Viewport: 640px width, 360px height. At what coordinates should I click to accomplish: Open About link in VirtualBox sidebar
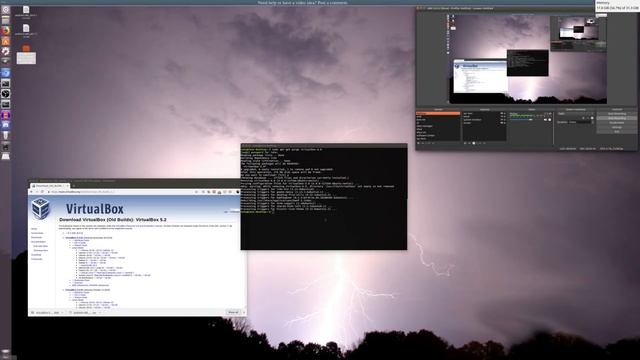(x=34, y=229)
